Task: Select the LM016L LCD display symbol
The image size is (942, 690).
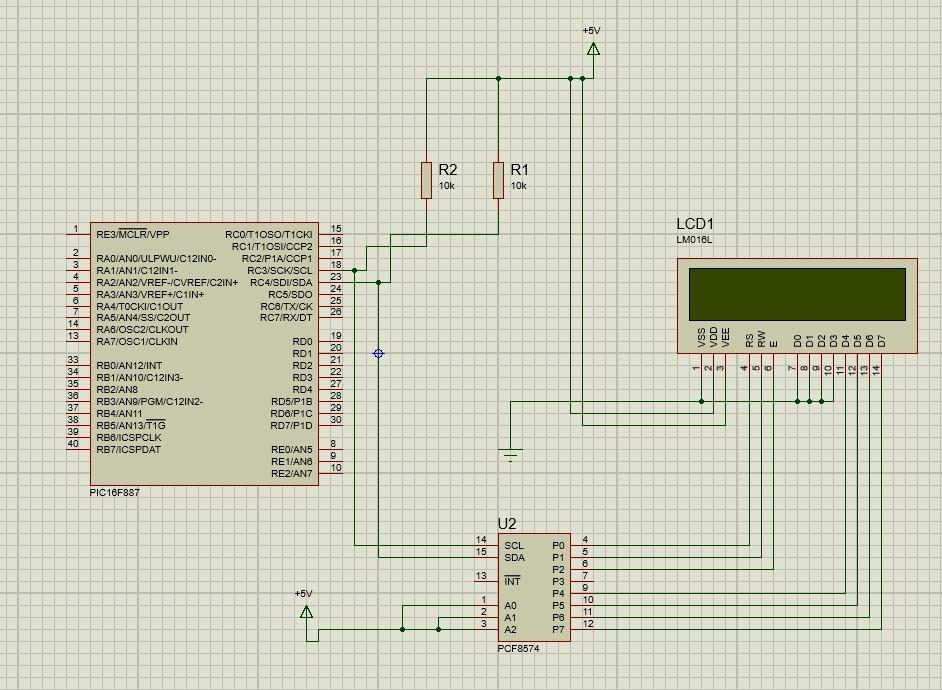Action: coord(795,295)
